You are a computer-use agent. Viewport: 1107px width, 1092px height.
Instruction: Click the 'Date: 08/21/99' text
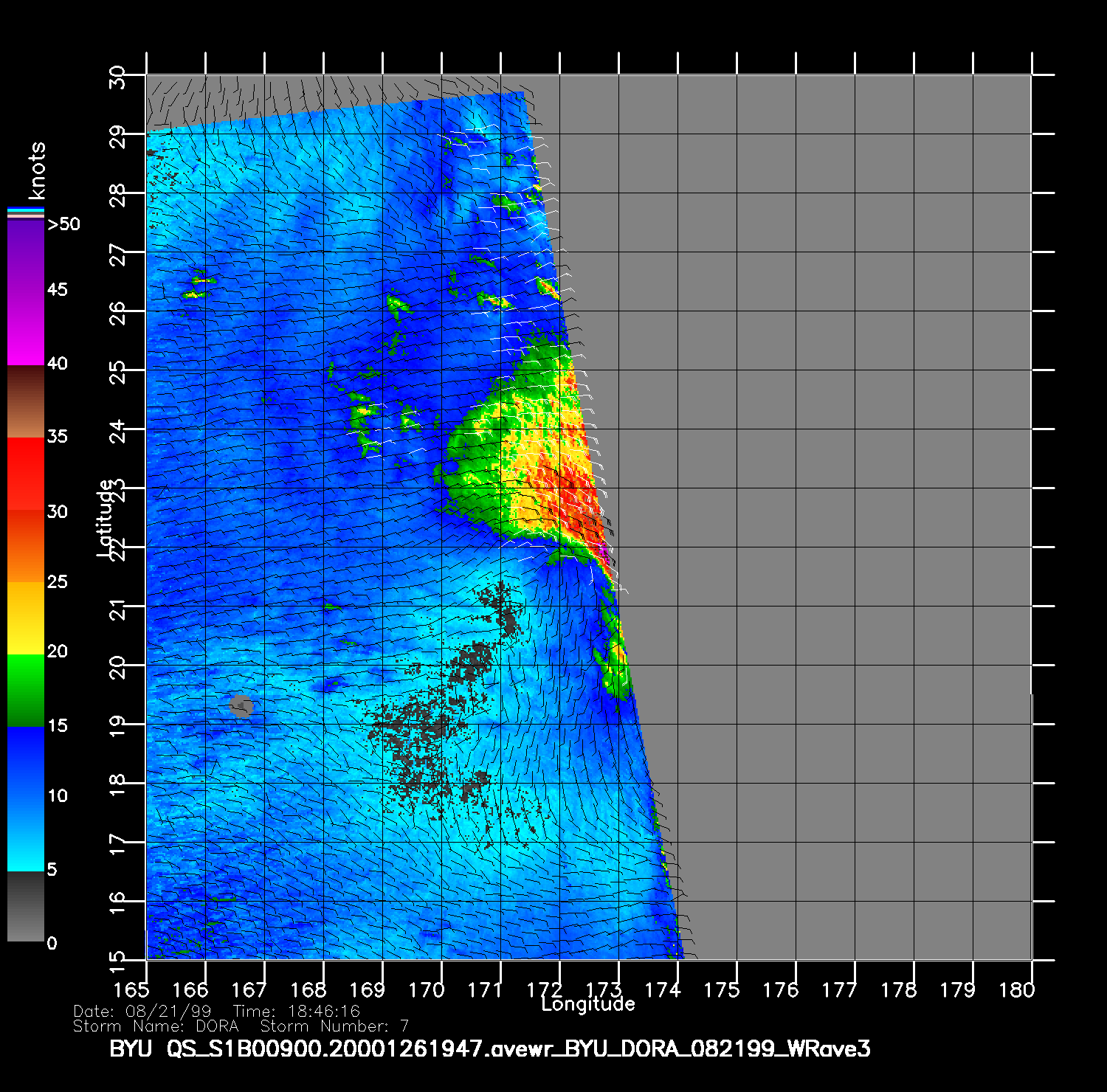142,1012
